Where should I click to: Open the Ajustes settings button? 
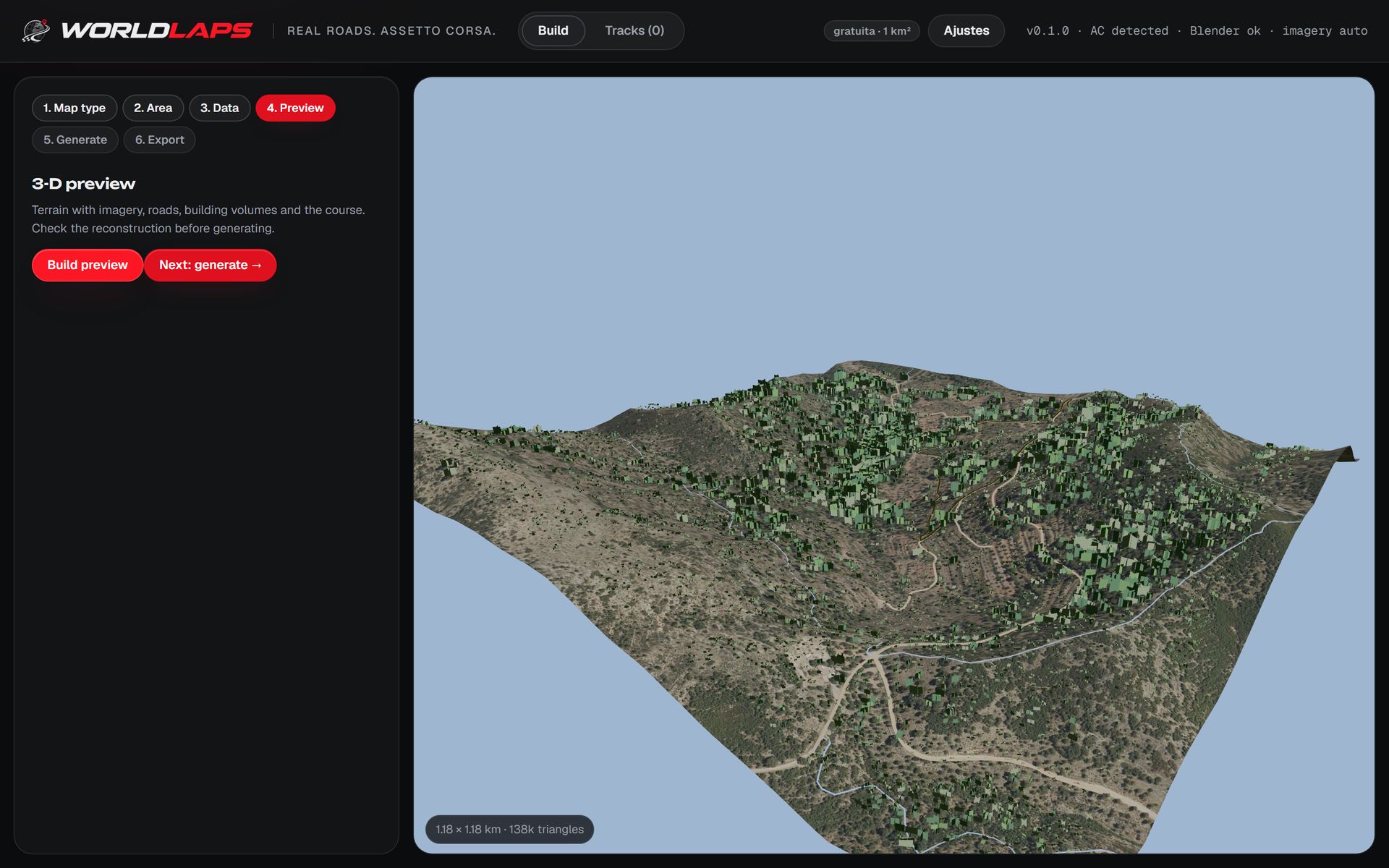966,30
